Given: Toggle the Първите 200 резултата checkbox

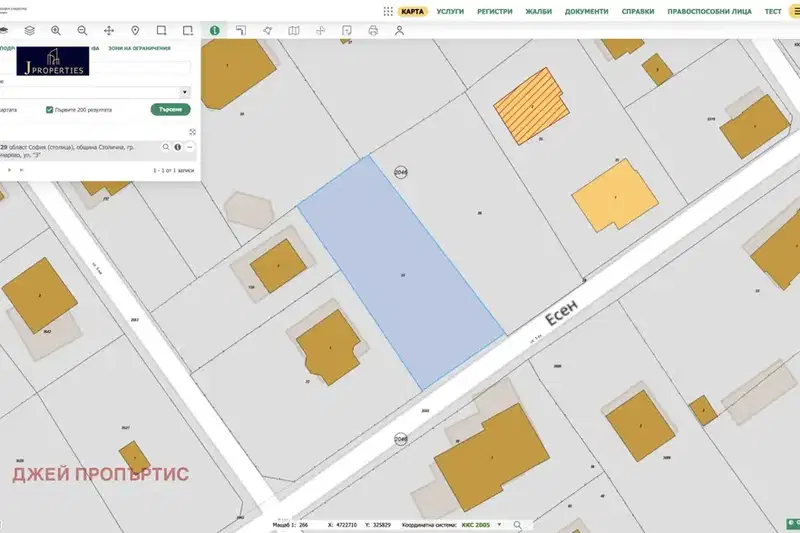Looking at the screenshot, I should [x=49, y=110].
